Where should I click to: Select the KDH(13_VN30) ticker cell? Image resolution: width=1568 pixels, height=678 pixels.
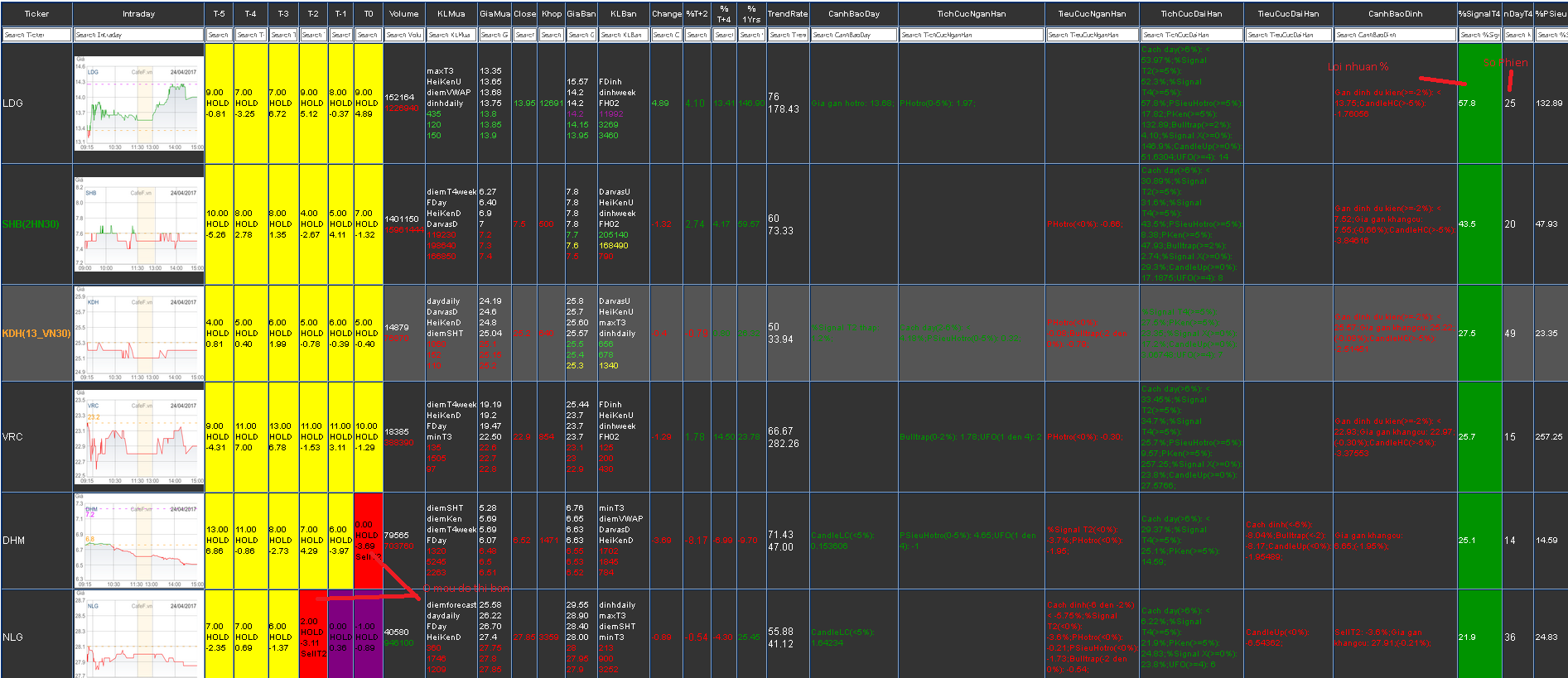tap(36, 334)
